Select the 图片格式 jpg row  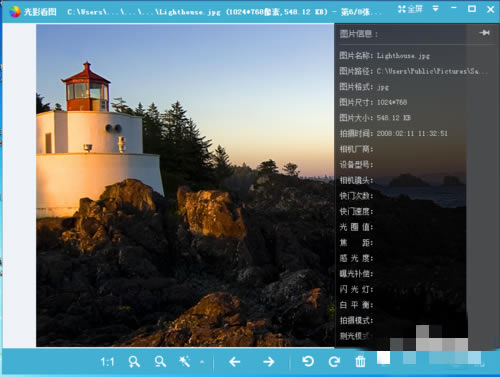coord(364,87)
